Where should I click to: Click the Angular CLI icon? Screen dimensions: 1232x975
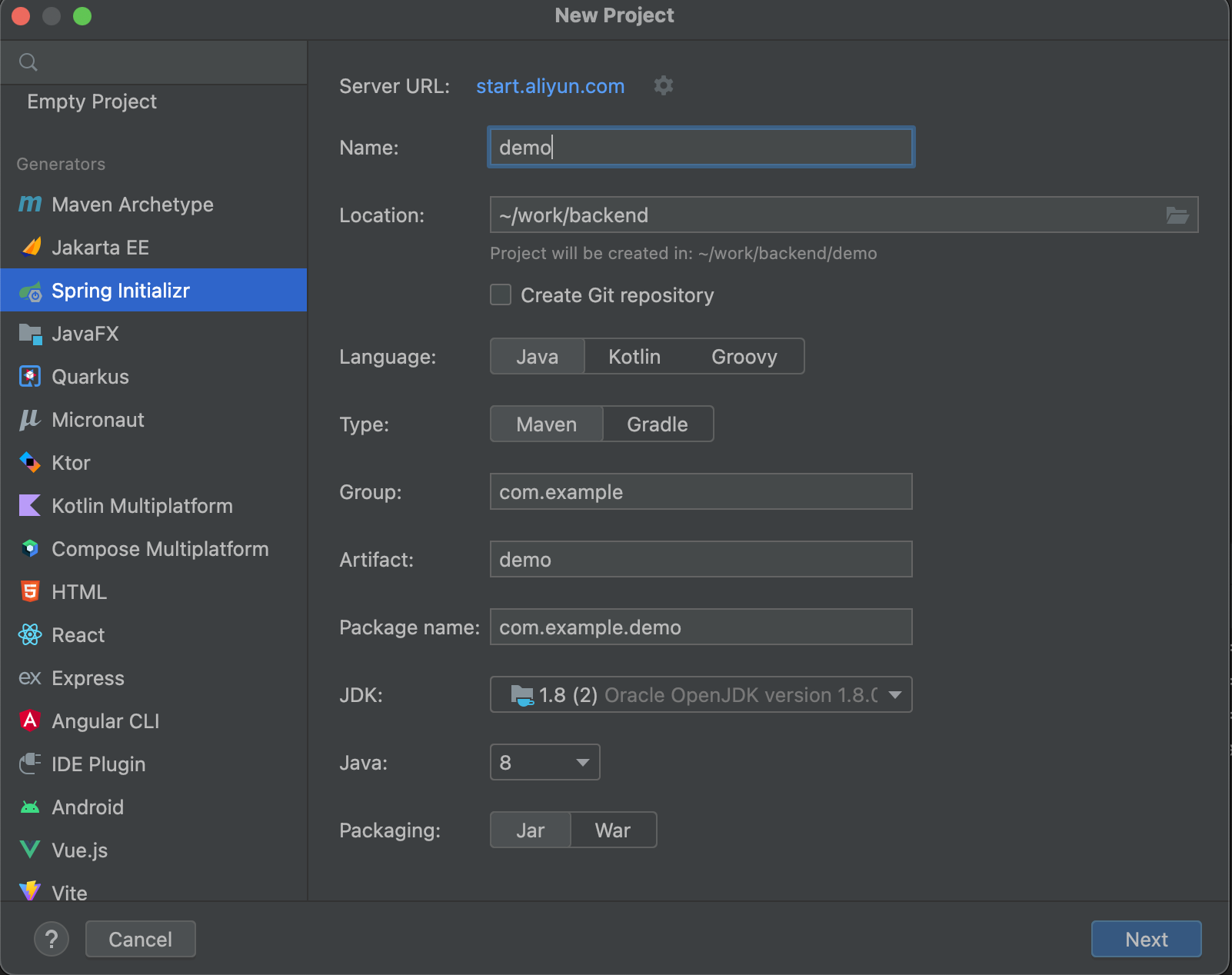(30, 720)
